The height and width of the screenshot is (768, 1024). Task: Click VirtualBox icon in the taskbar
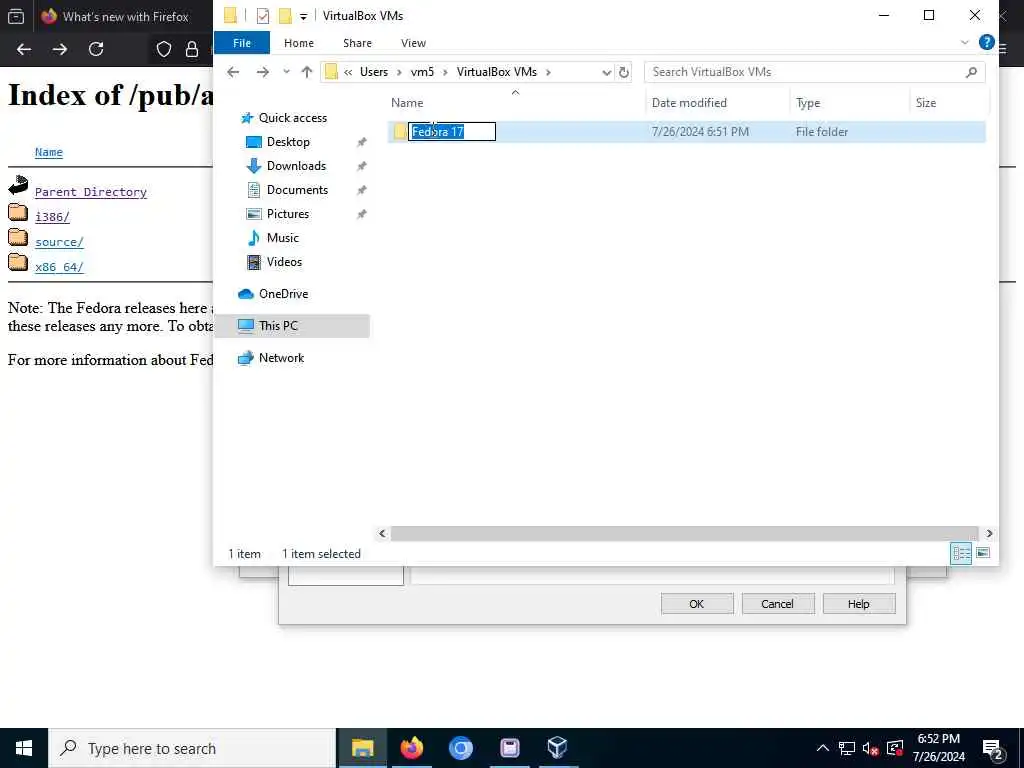pos(557,748)
